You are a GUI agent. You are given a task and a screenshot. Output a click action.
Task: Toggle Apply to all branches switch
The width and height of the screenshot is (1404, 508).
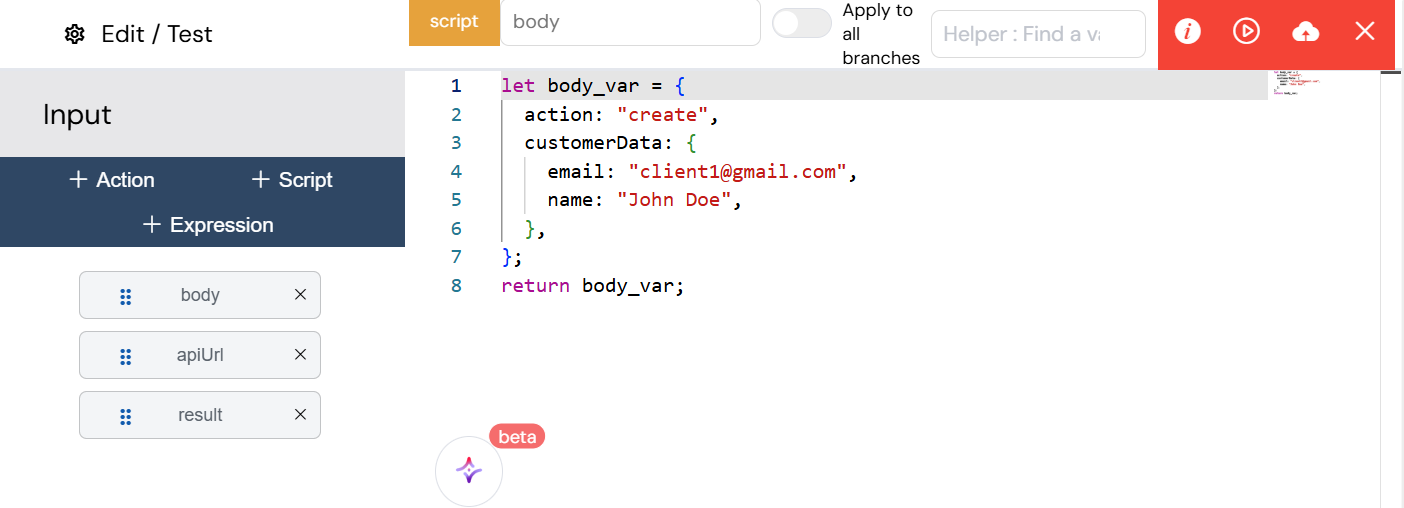click(801, 23)
